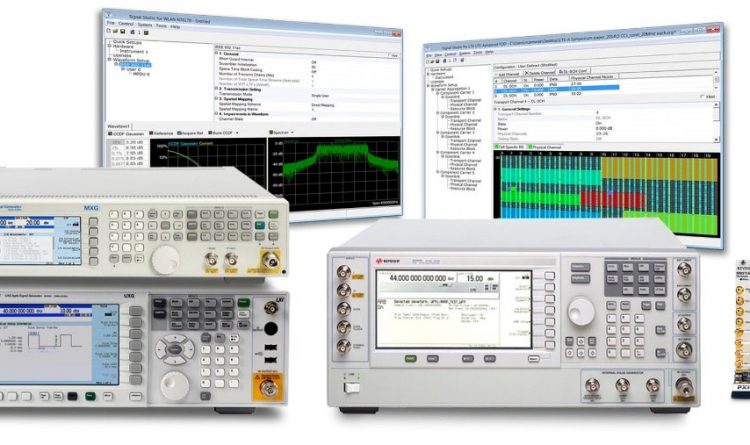Select Carrier Aggregation 1 tree node
Screen dimensions: 750x445
coord(452,89)
